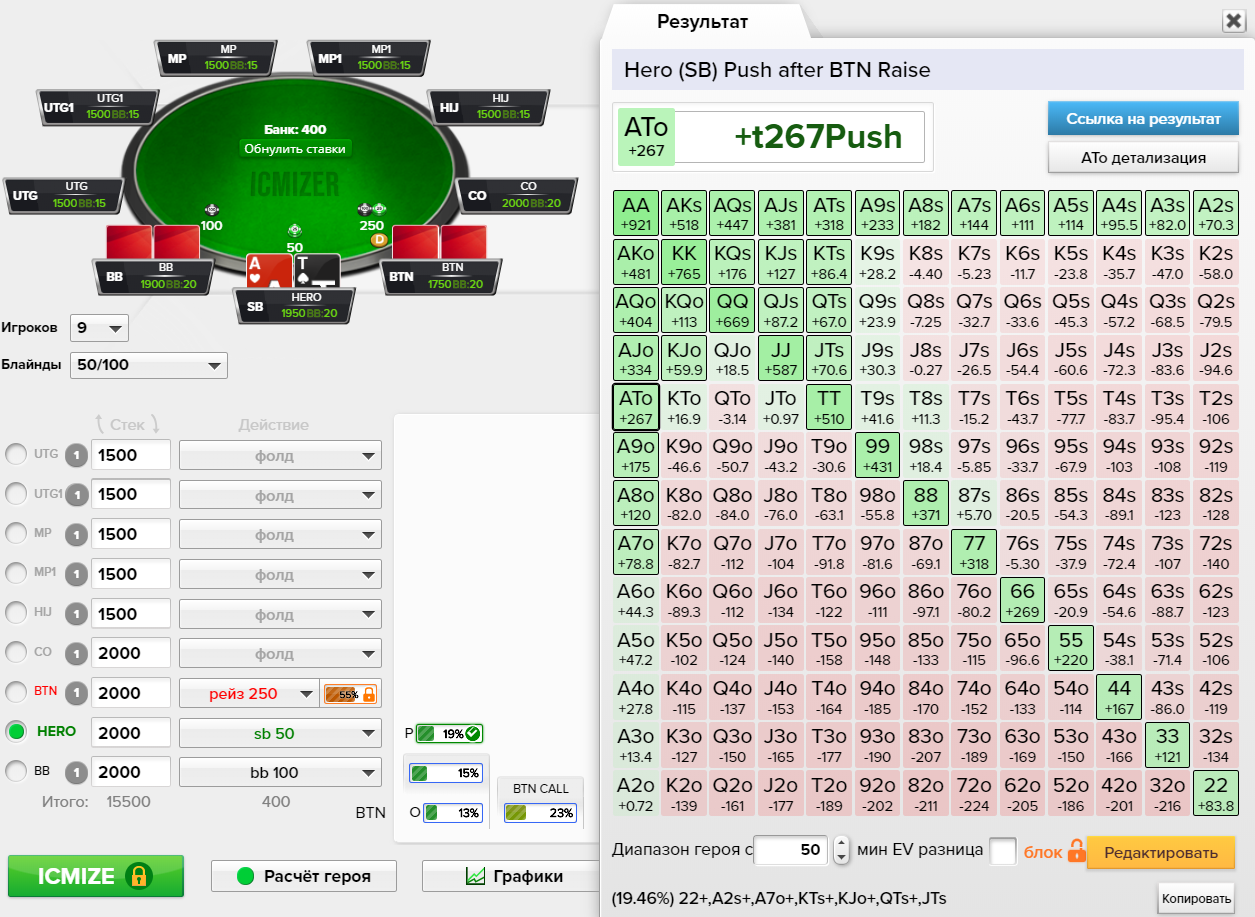Click the BTN 250 chip stack on table
Viewport: 1255px width, 917px height.
coord(372,209)
